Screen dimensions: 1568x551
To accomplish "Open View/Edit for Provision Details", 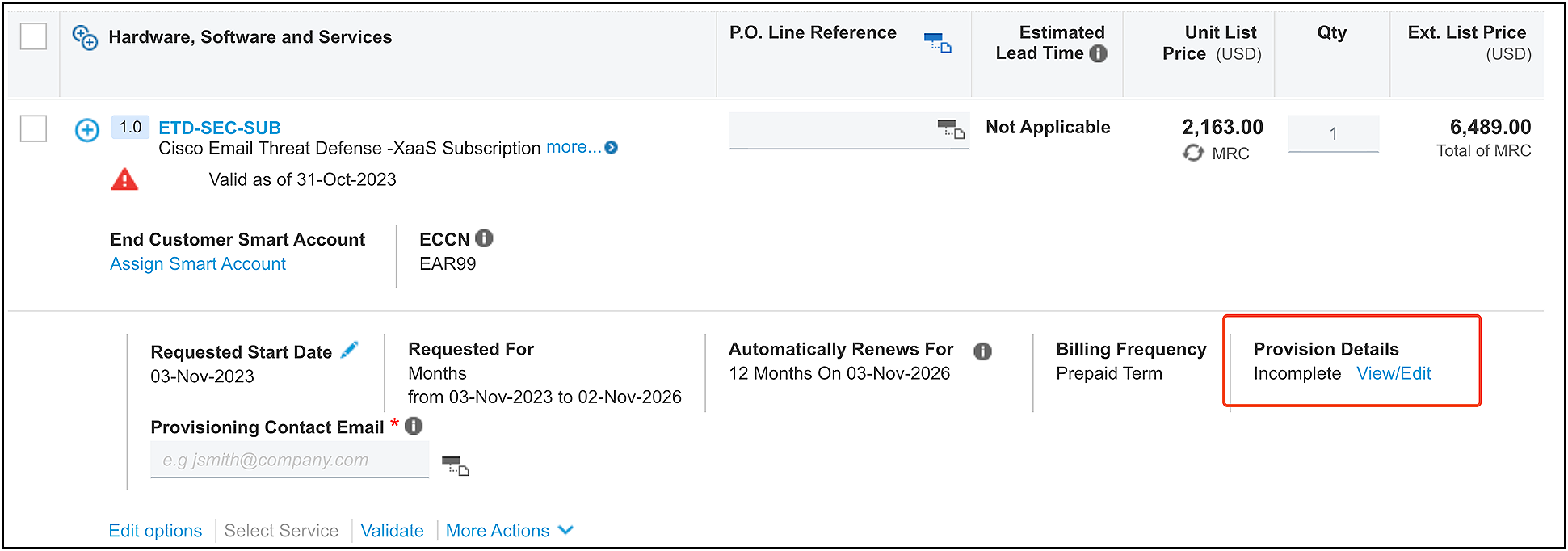I will [1394, 373].
